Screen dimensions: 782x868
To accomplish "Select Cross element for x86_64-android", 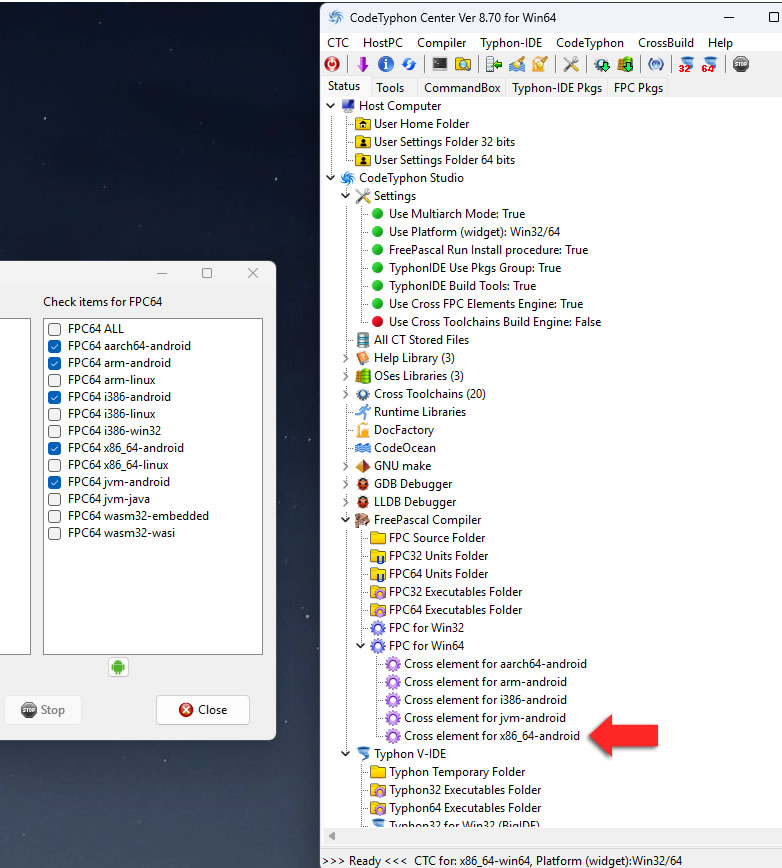I will click(491, 736).
